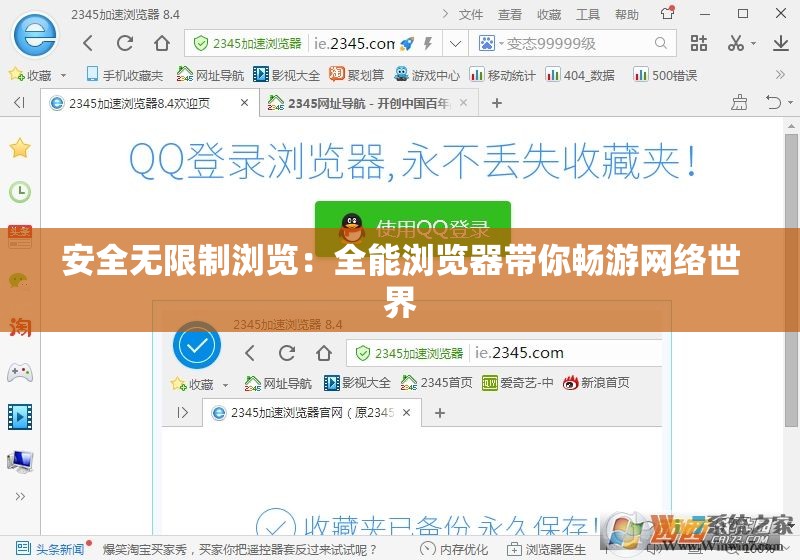The height and width of the screenshot is (560, 800).
Task: Click the lightning speed mode icon
Action: click(428, 44)
